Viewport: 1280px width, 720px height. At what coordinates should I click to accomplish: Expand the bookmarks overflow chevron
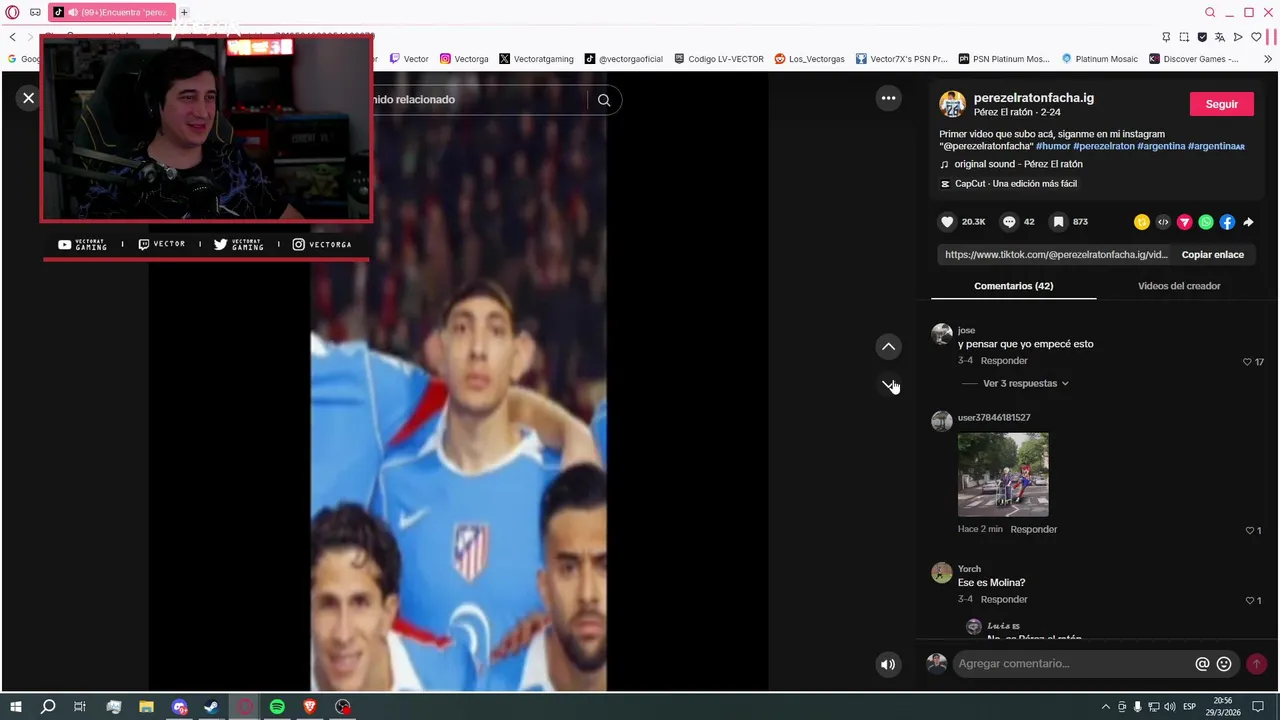click(1268, 59)
